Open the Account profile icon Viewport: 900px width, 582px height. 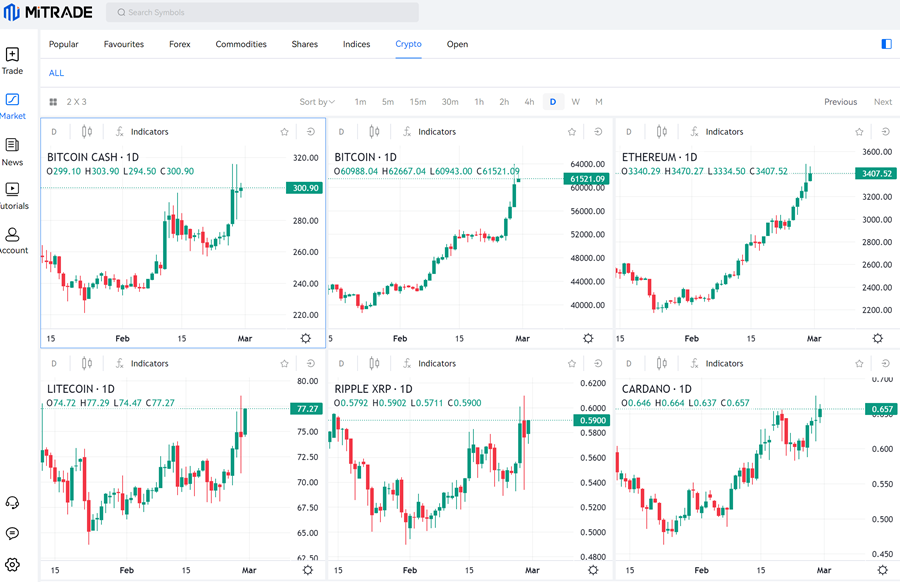(12, 240)
